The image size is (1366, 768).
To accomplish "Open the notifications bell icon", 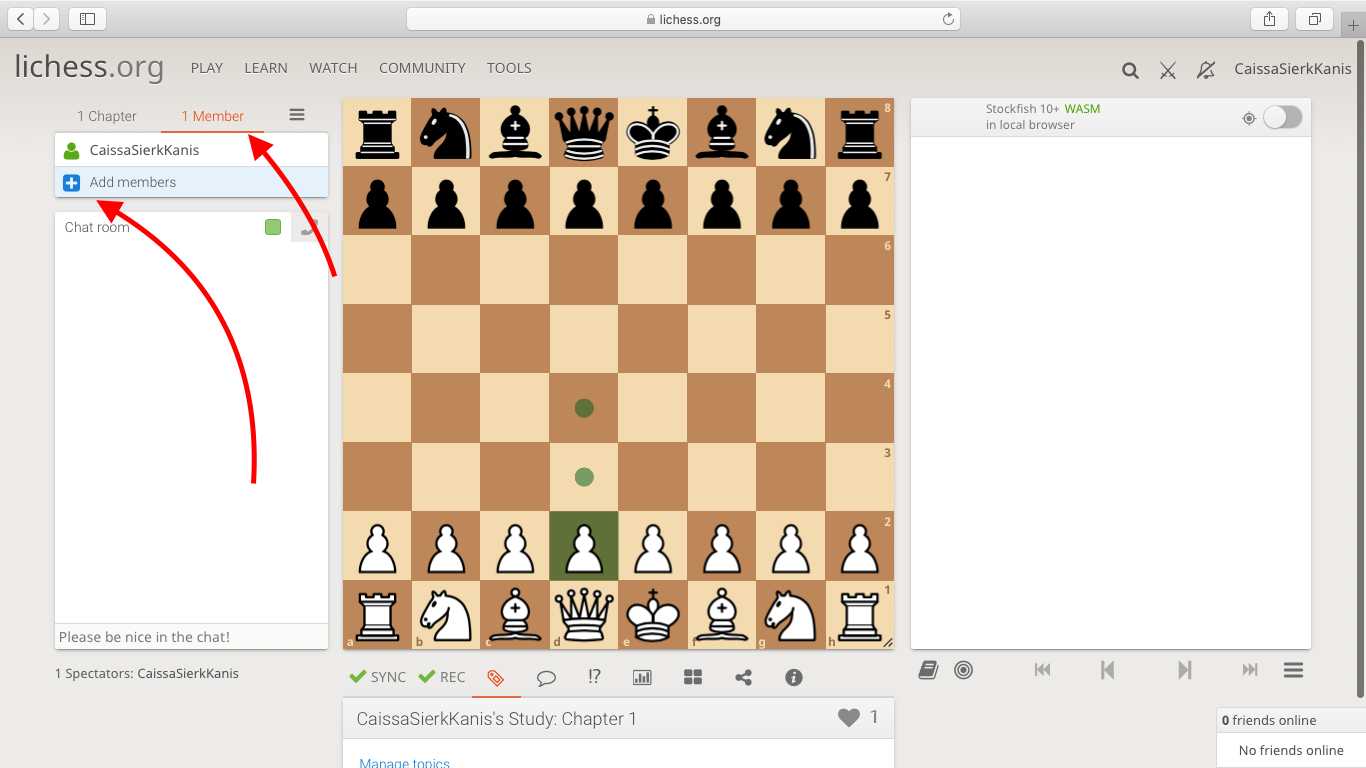I will click(x=1206, y=70).
